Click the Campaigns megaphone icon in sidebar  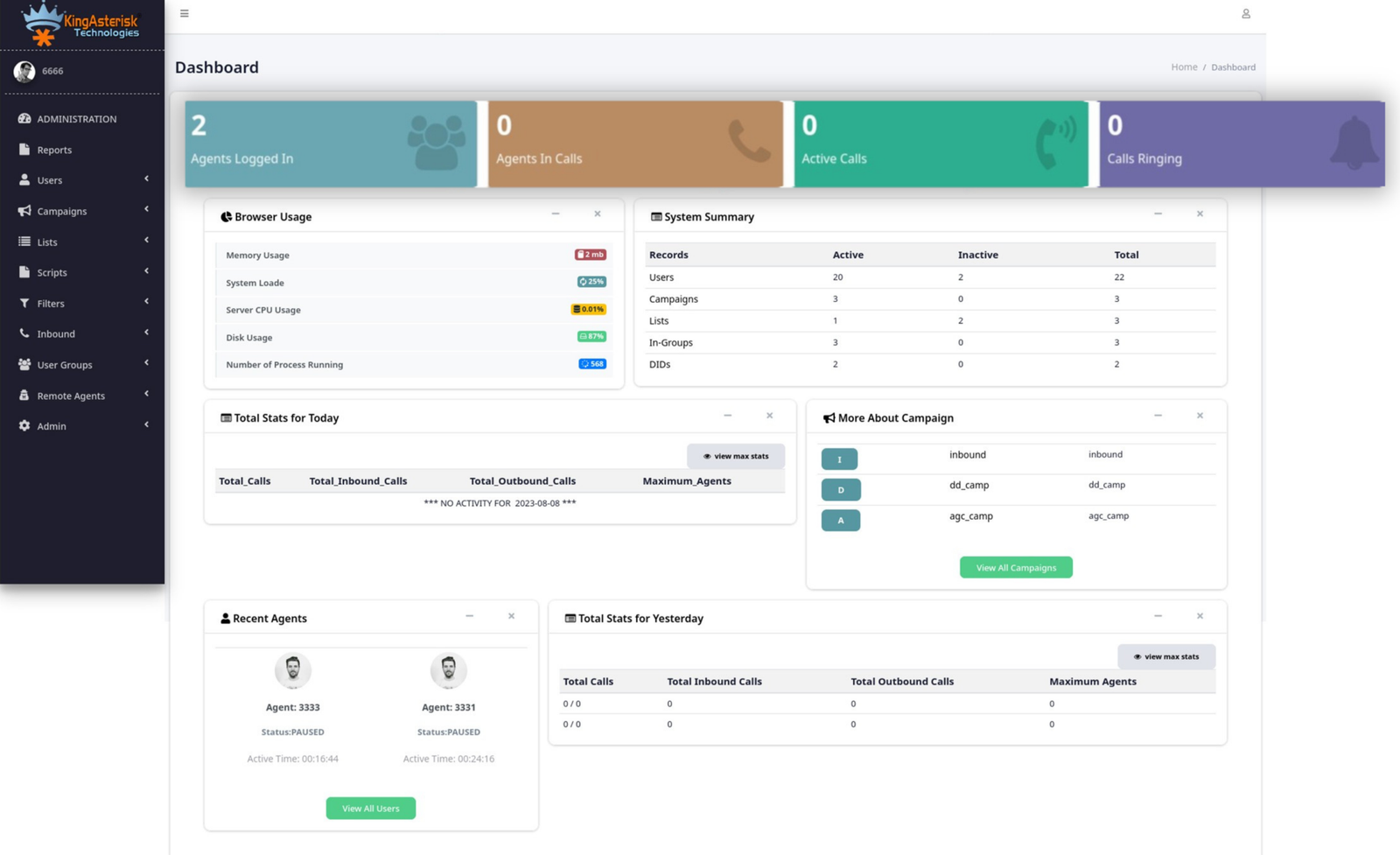click(24, 211)
